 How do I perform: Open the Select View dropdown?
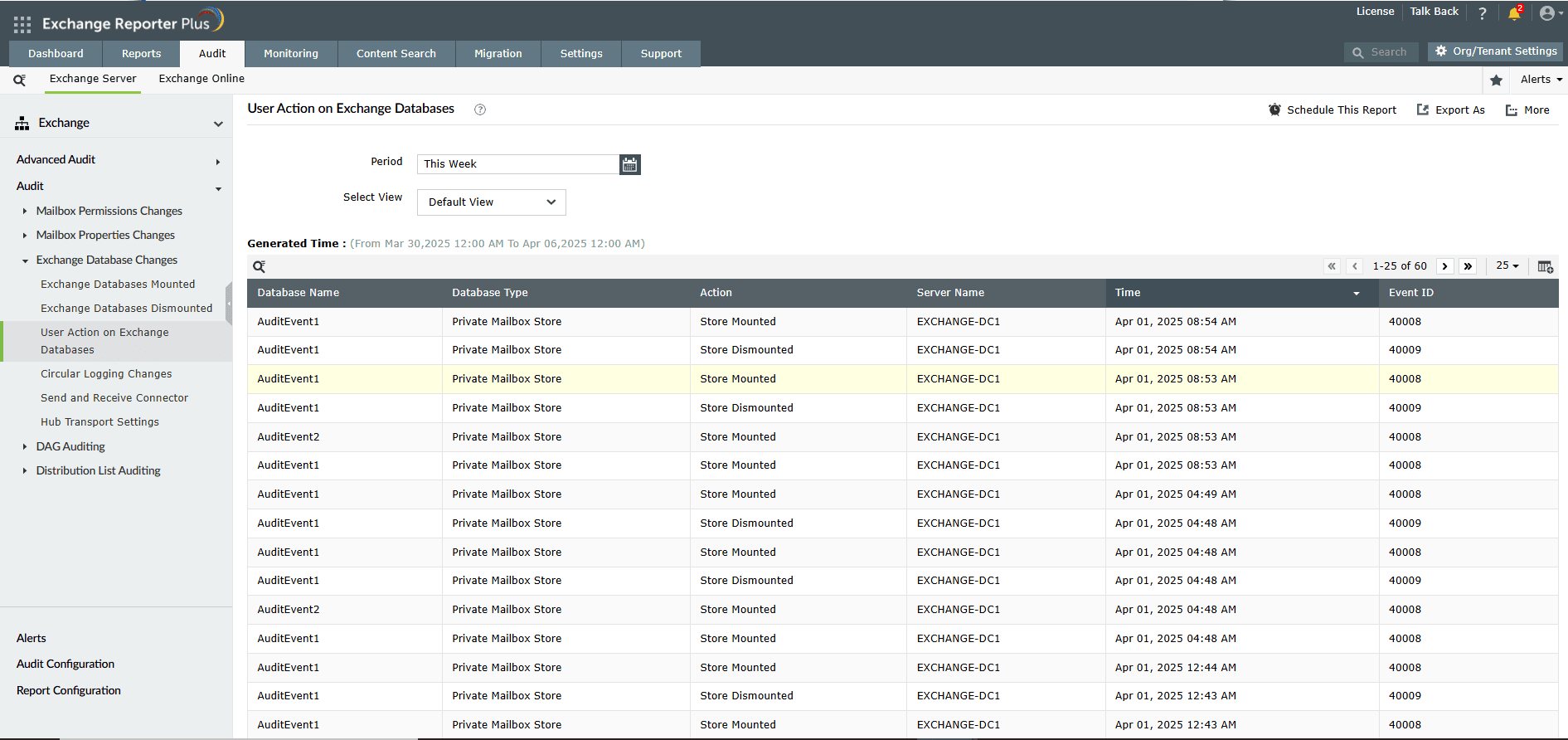click(492, 202)
